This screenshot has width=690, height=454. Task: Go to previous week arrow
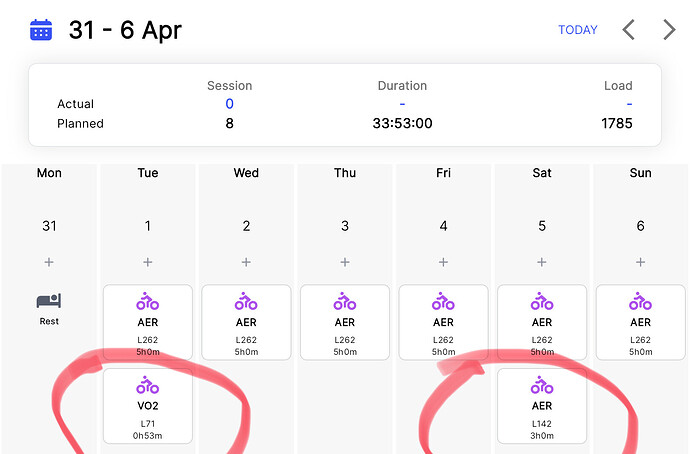point(628,30)
